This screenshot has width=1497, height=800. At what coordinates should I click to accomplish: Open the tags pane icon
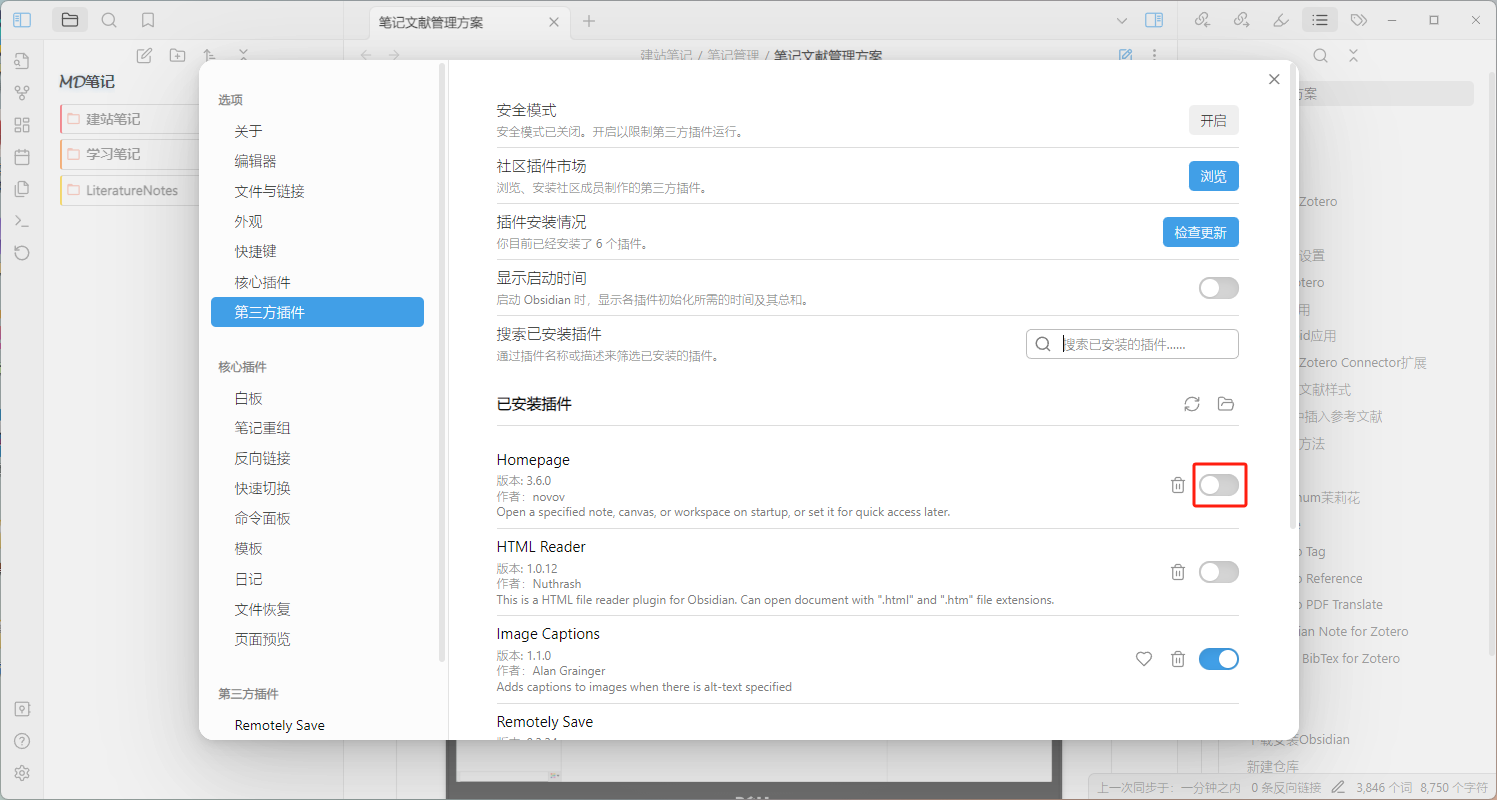coord(1358,20)
